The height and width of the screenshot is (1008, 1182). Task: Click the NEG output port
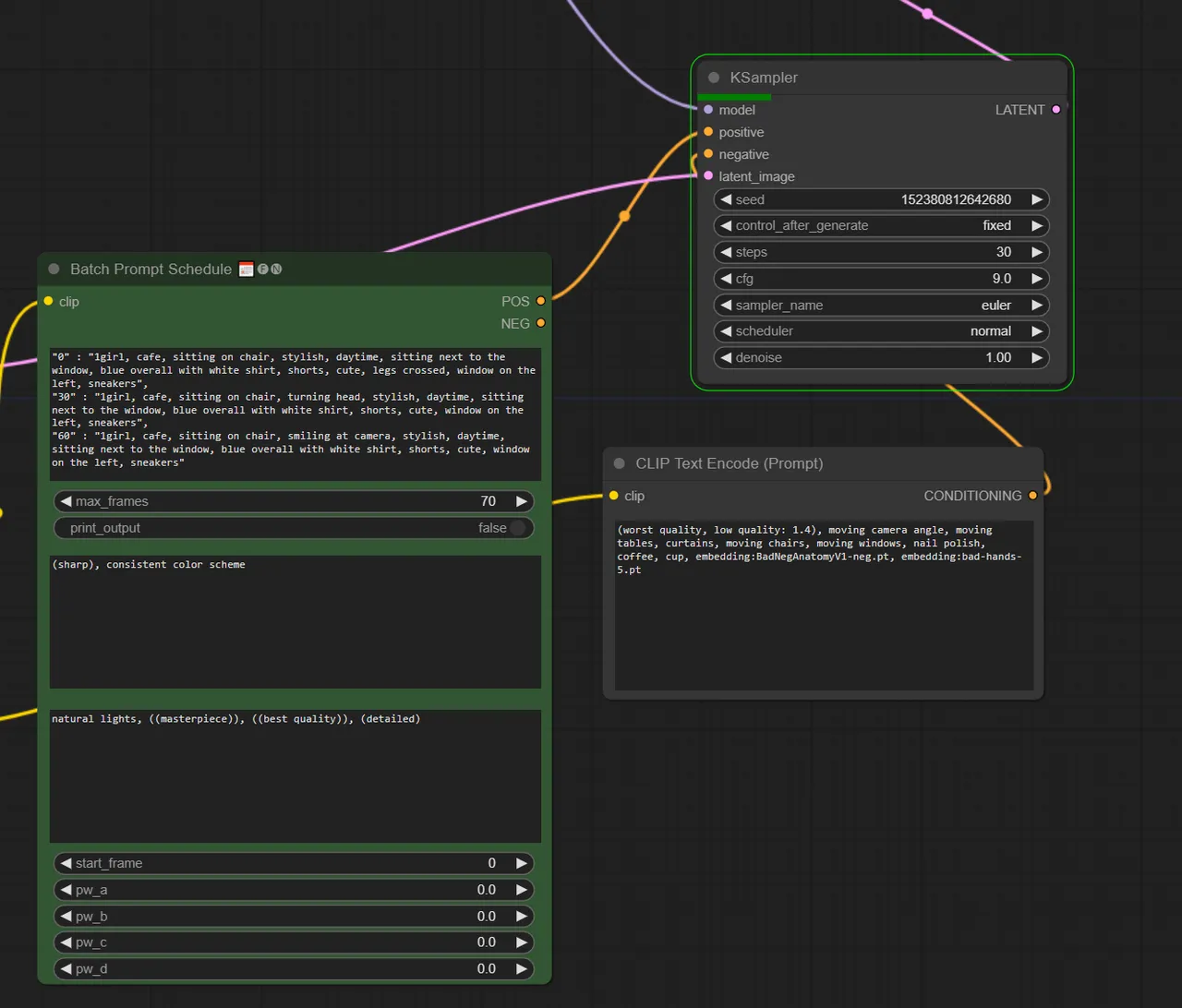point(540,323)
